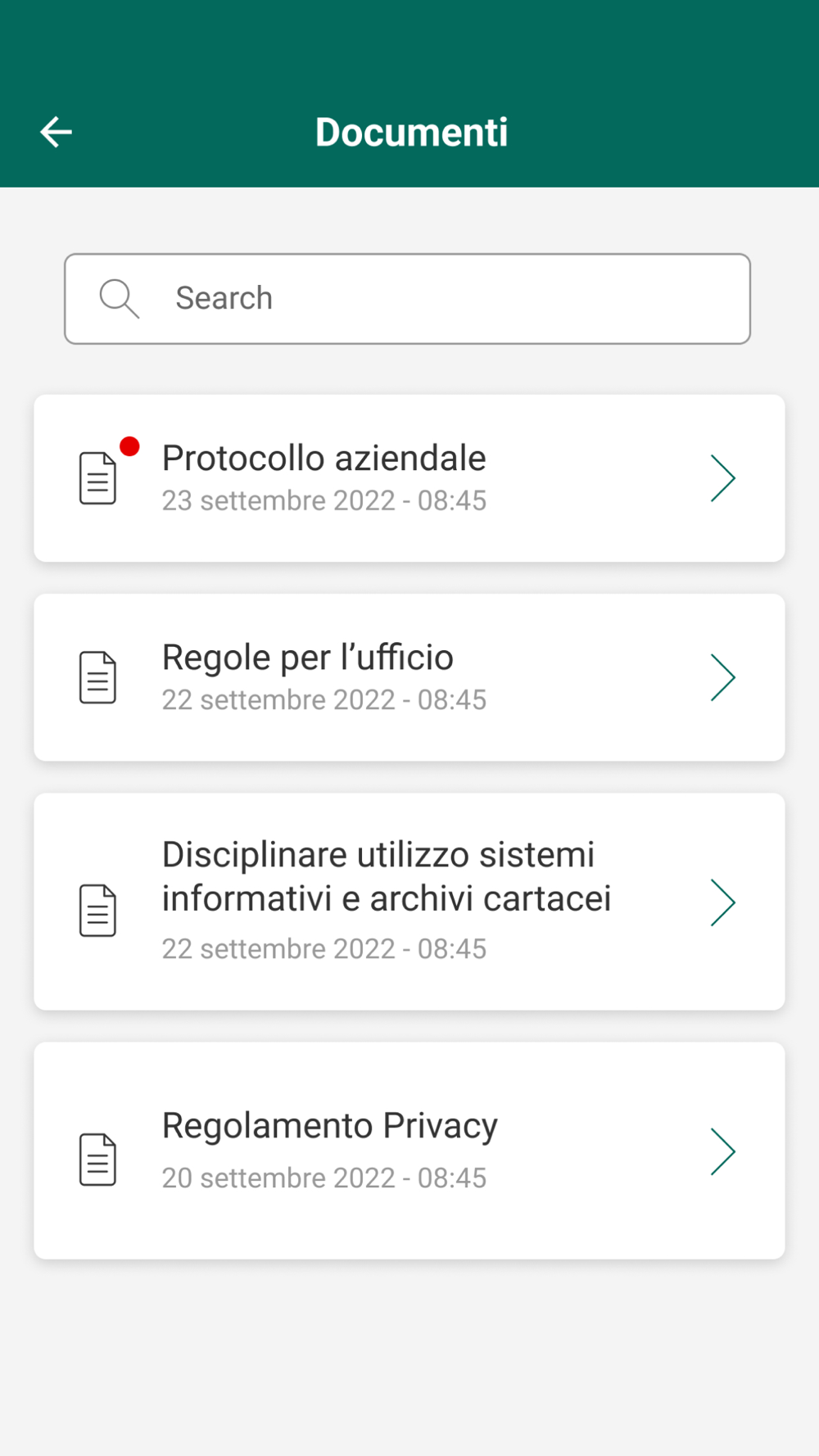Open Regole per l'ufficio via chevron arrow
This screenshot has height=1456, width=819.
722,677
